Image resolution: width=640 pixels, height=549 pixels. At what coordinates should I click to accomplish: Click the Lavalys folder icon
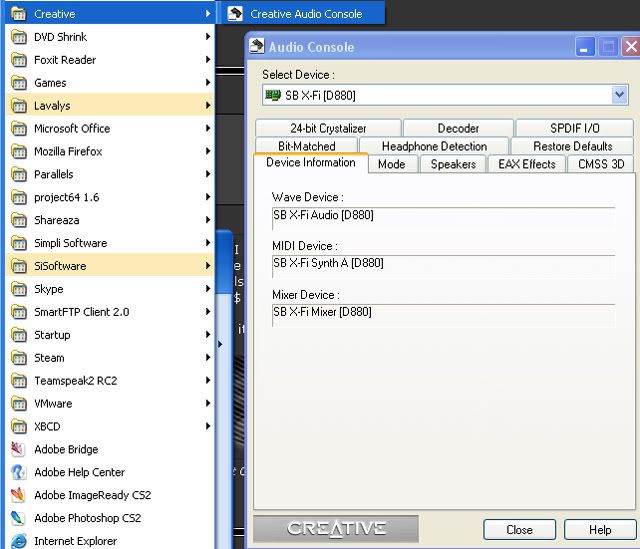(18, 106)
